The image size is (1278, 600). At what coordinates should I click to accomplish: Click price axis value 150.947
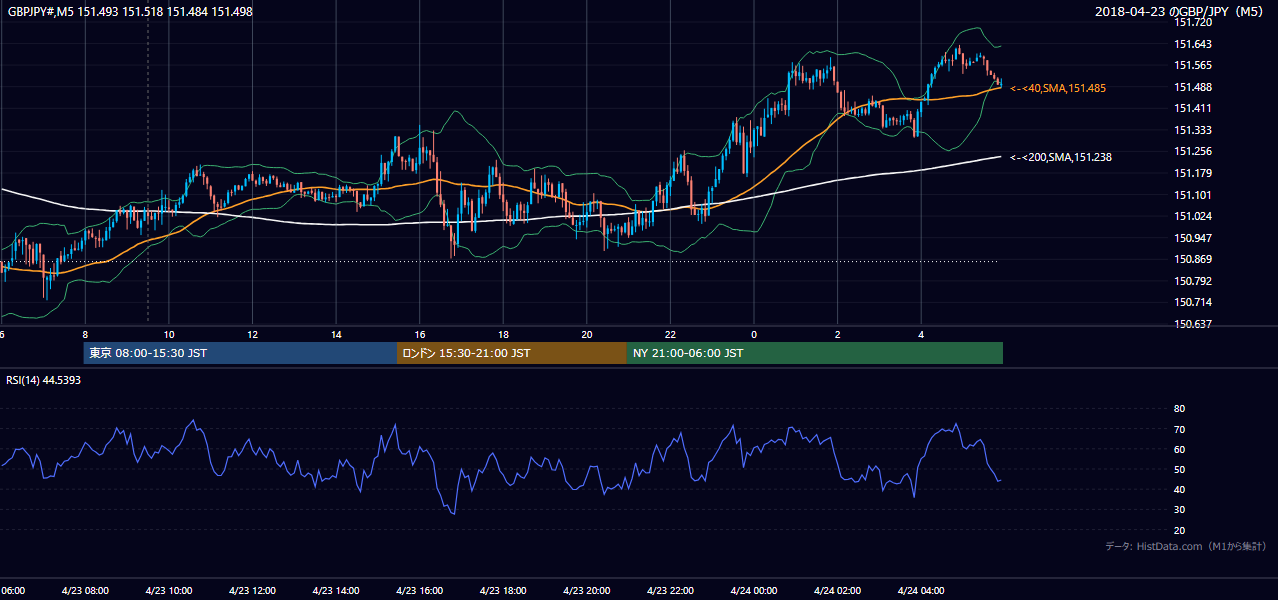1192,238
